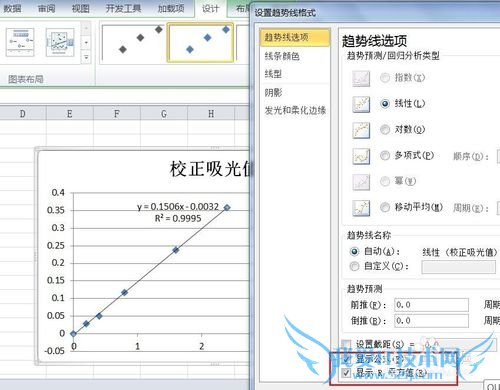Toggle 显示 R 平方值 checkbox
The width and height of the screenshot is (500, 390).
coord(347,373)
